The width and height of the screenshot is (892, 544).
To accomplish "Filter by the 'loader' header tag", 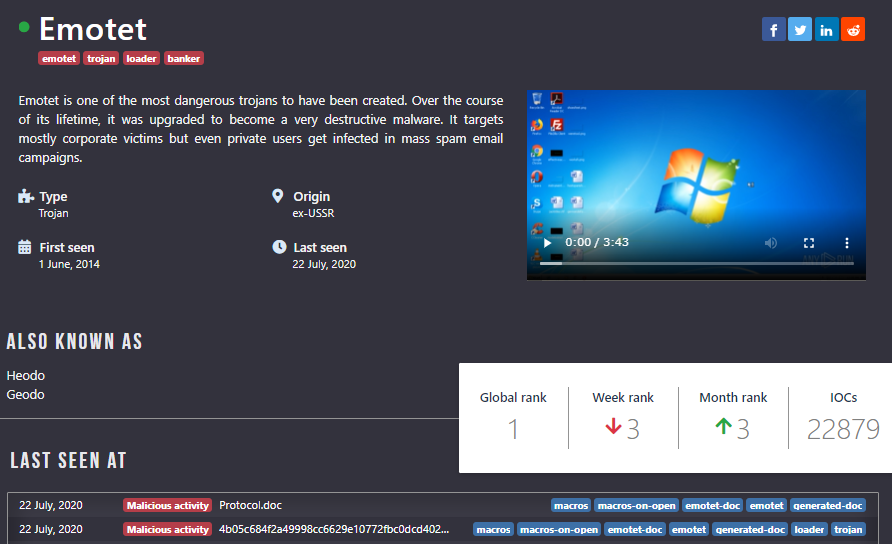I will [x=141, y=59].
